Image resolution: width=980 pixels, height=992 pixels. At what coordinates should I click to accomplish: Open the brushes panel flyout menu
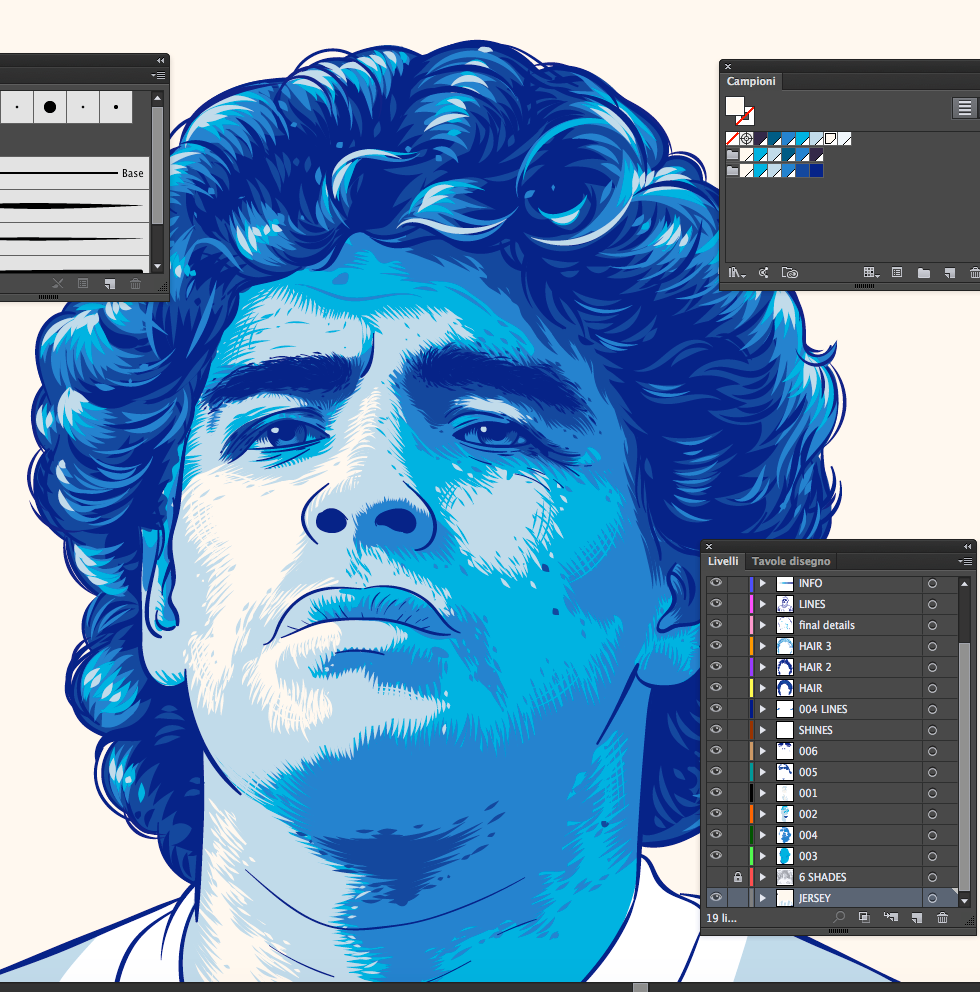click(x=158, y=75)
